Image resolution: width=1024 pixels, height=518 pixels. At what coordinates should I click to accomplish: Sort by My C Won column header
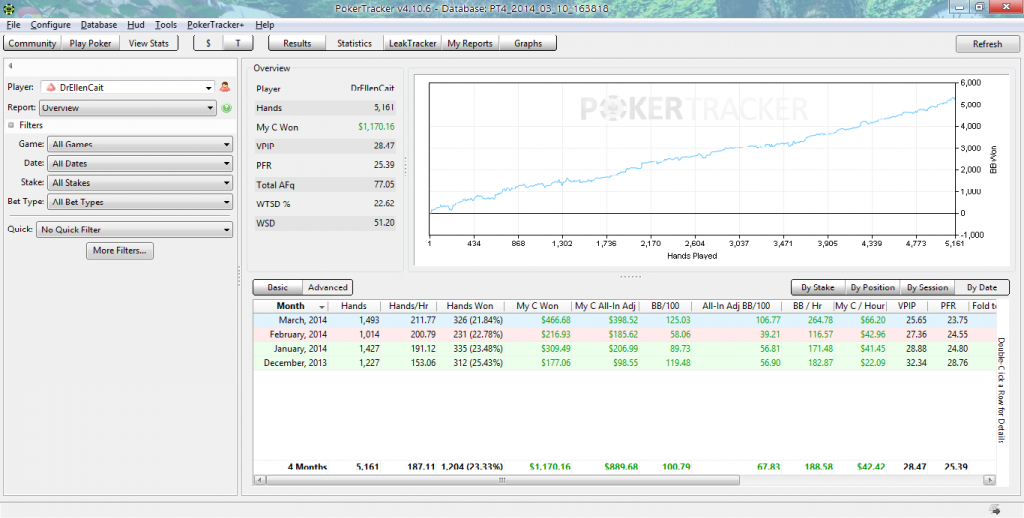tap(537, 306)
